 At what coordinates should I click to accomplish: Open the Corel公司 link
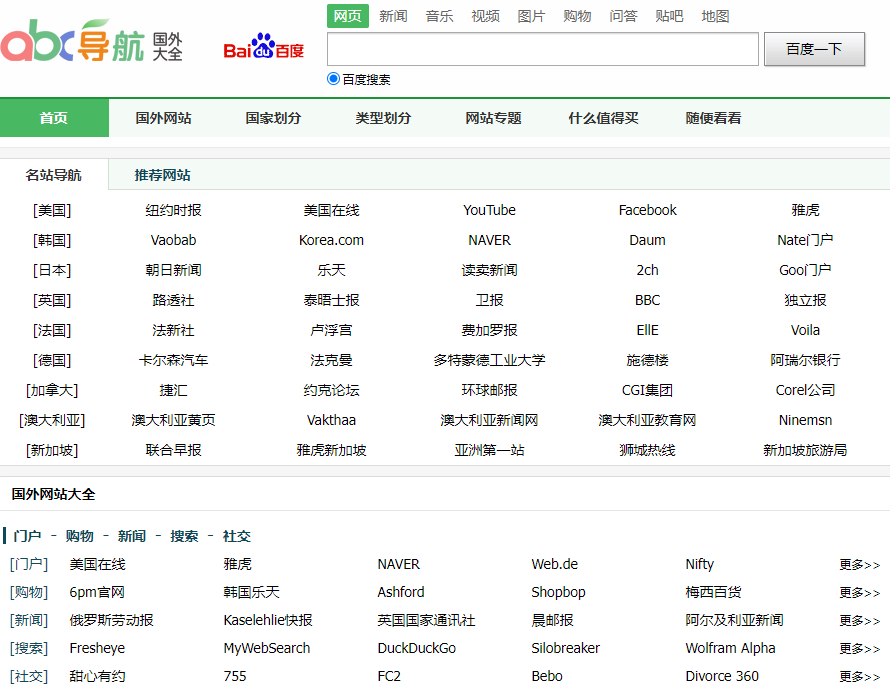(805, 390)
